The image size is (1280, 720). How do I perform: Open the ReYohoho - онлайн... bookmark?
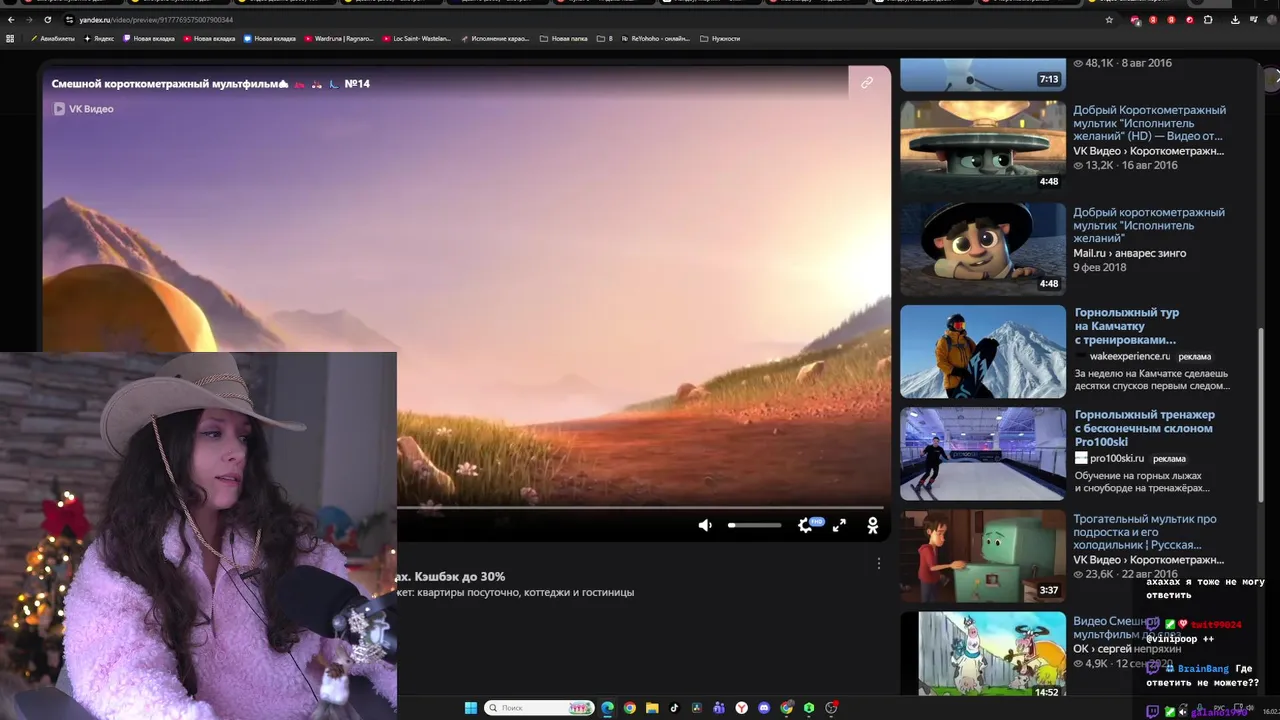656,39
